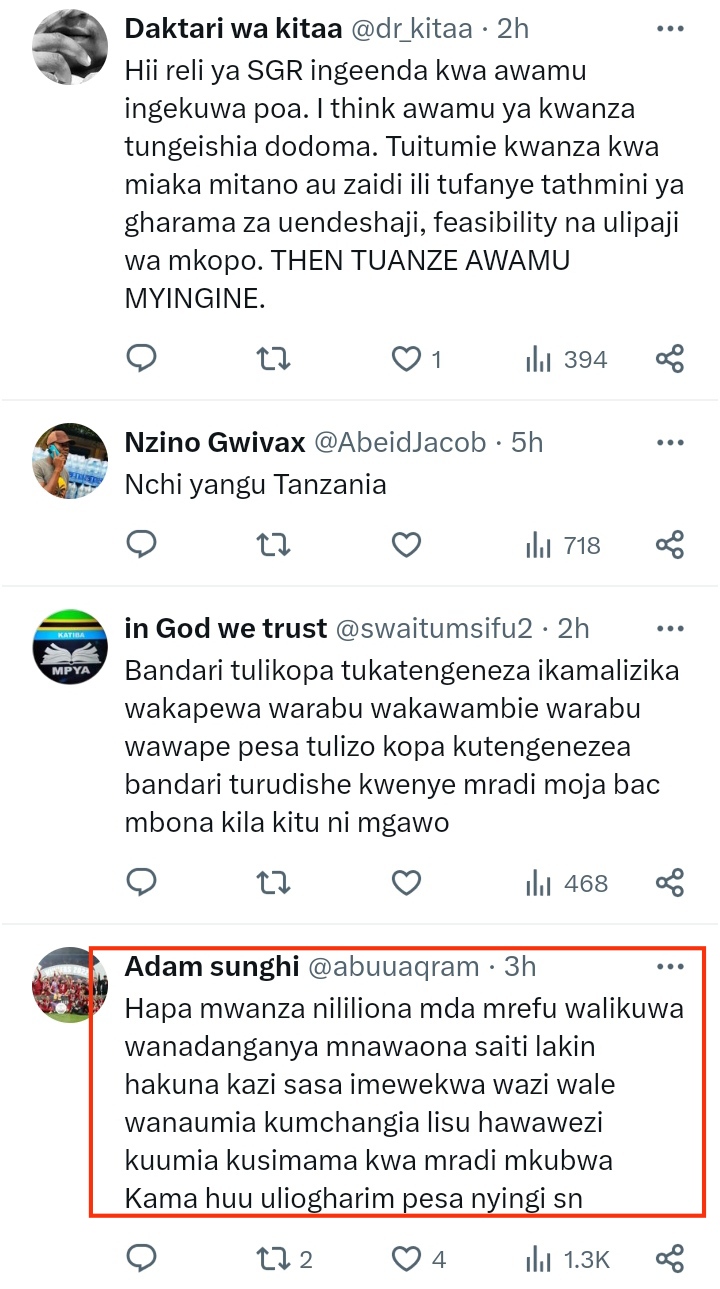Retweet Daktari wa kitaa's post

pyautogui.click(x=274, y=358)
